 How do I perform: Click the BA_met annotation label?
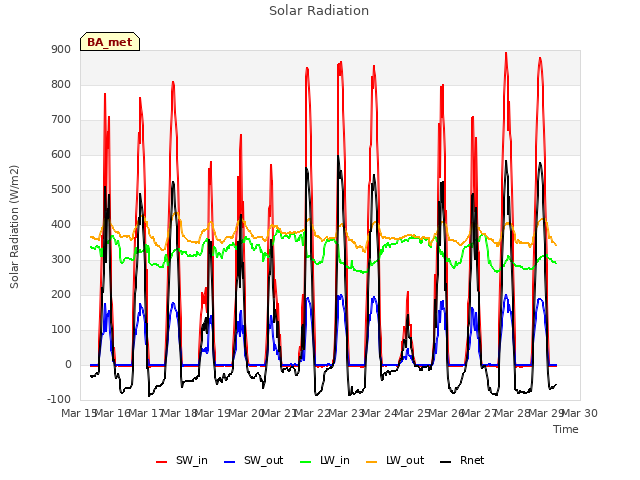click(x=110, y=42)
